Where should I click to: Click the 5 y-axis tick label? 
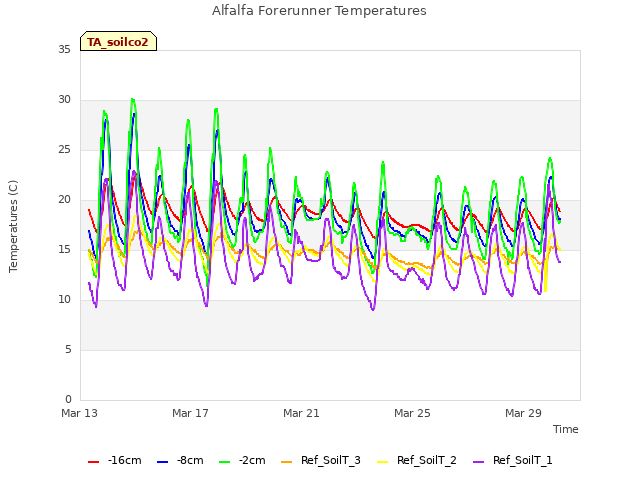tap(68, 349)
